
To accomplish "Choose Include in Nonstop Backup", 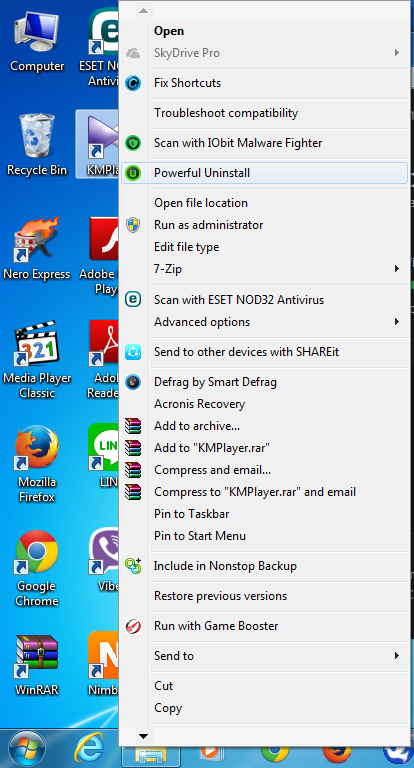I will pyautogui.click(x=264, y=566).
